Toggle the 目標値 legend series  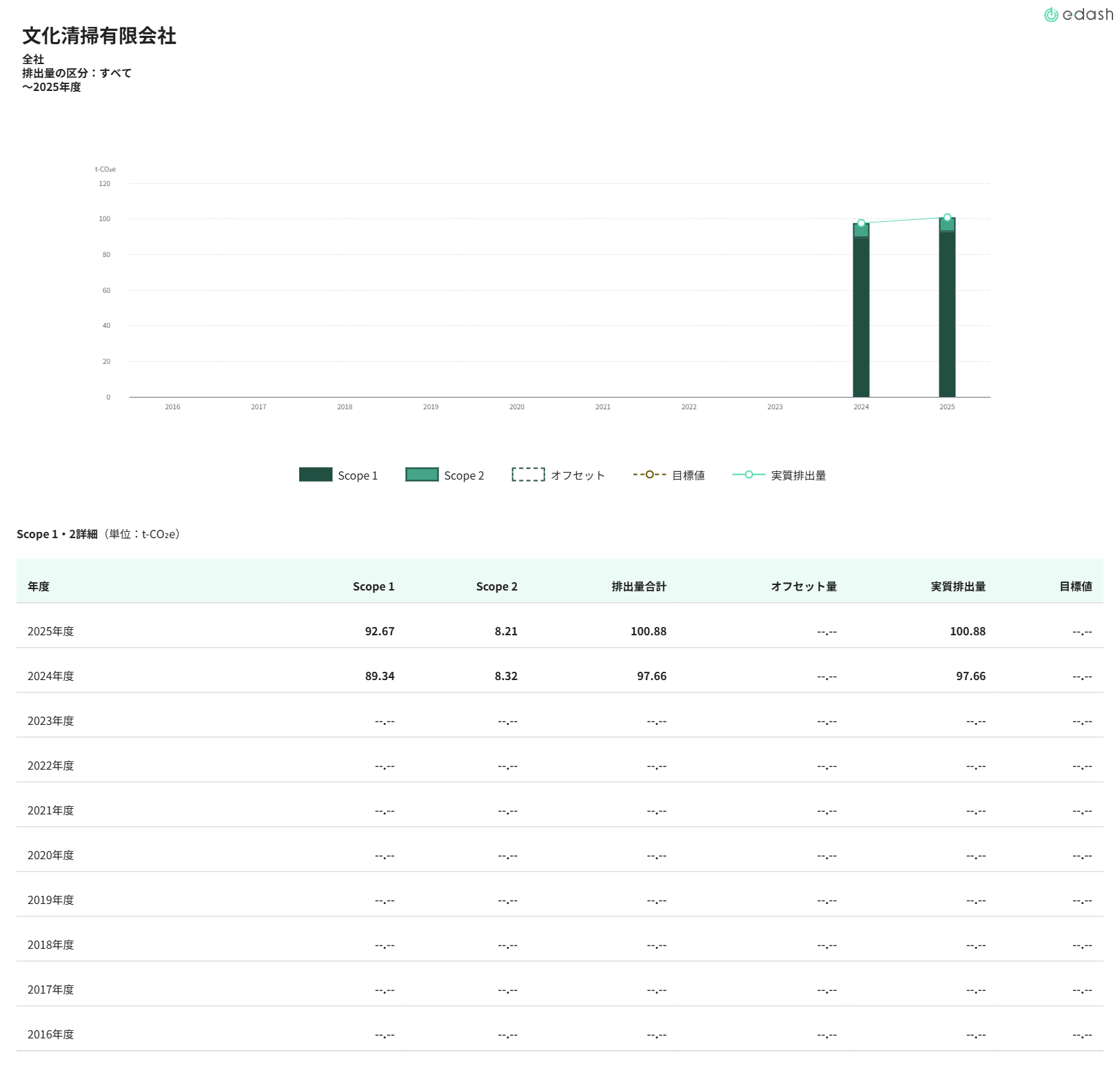pyautogui.click(x=669, y=475)
